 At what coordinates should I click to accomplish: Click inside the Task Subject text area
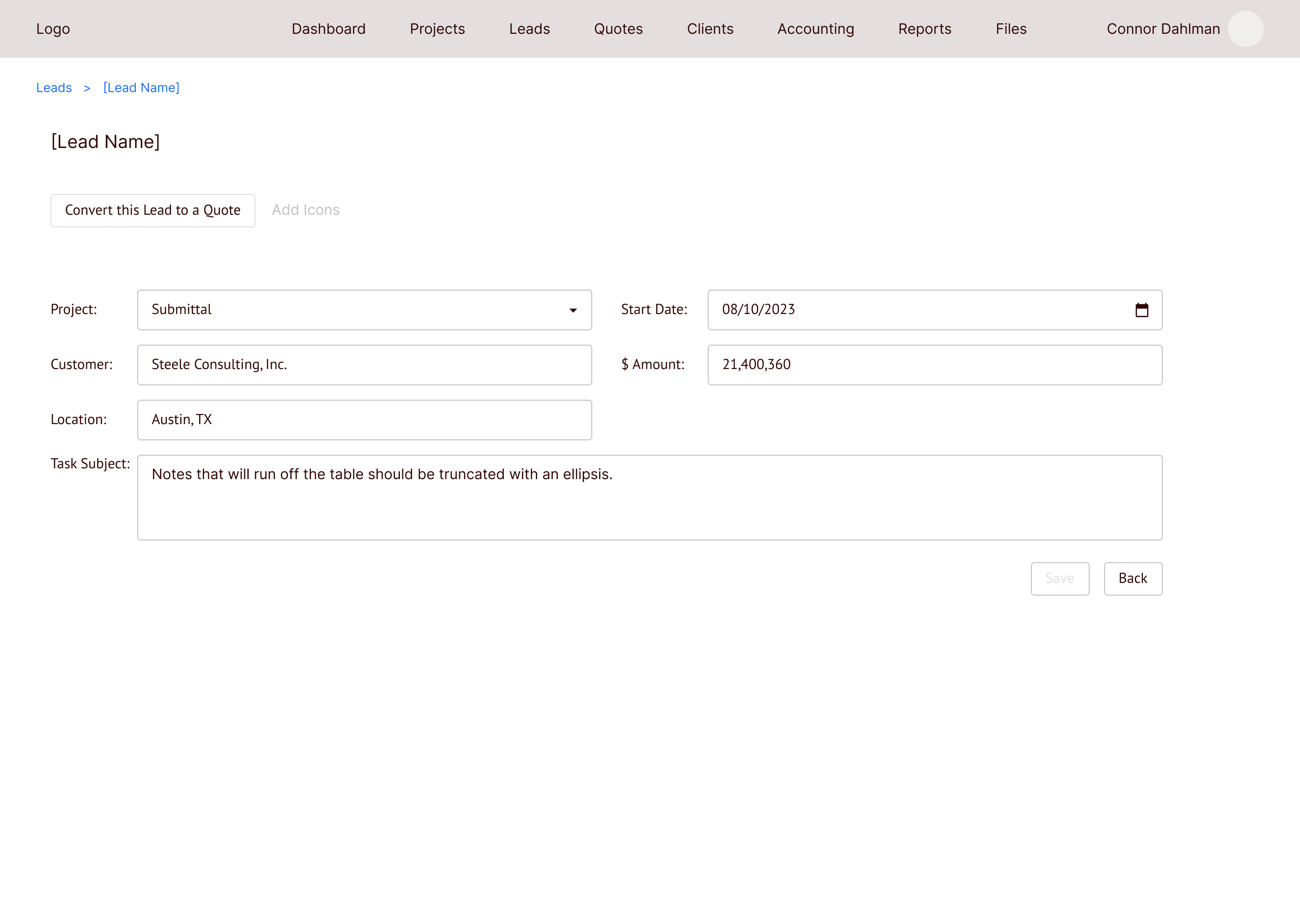[650, 498]
